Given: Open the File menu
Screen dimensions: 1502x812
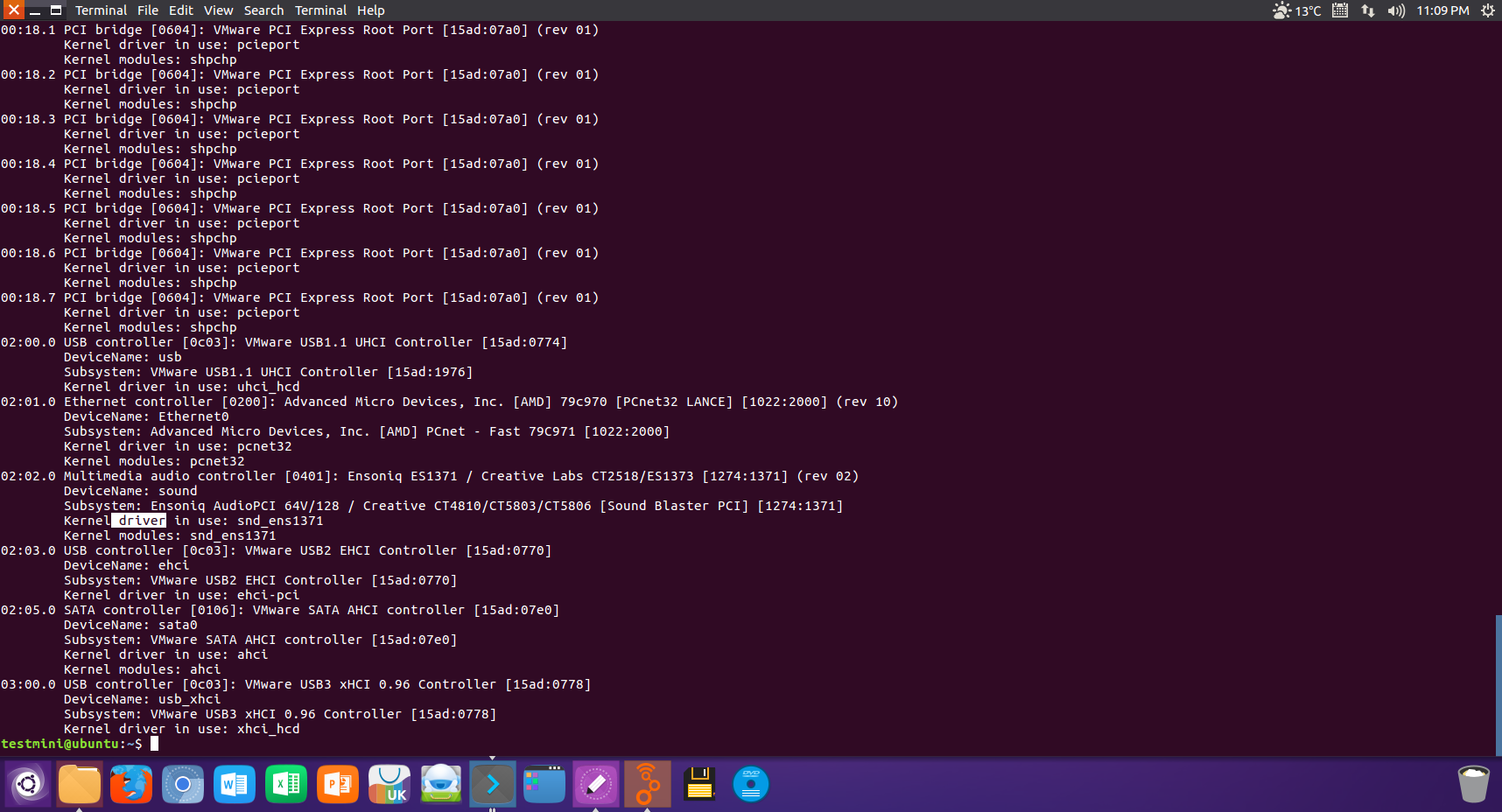Looking at the screenshot, I should pos(148,10).
